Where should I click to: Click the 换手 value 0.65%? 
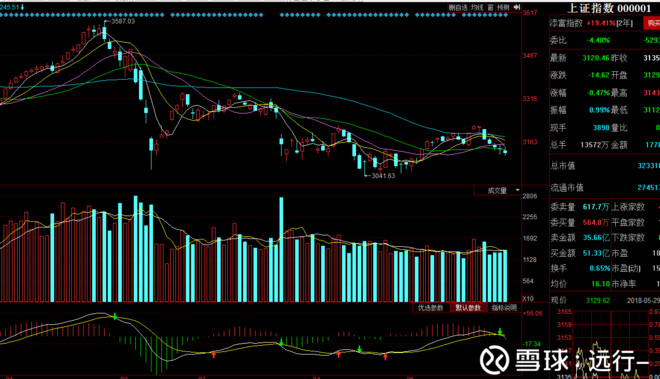pyautogui.click(x=599, y=268)
